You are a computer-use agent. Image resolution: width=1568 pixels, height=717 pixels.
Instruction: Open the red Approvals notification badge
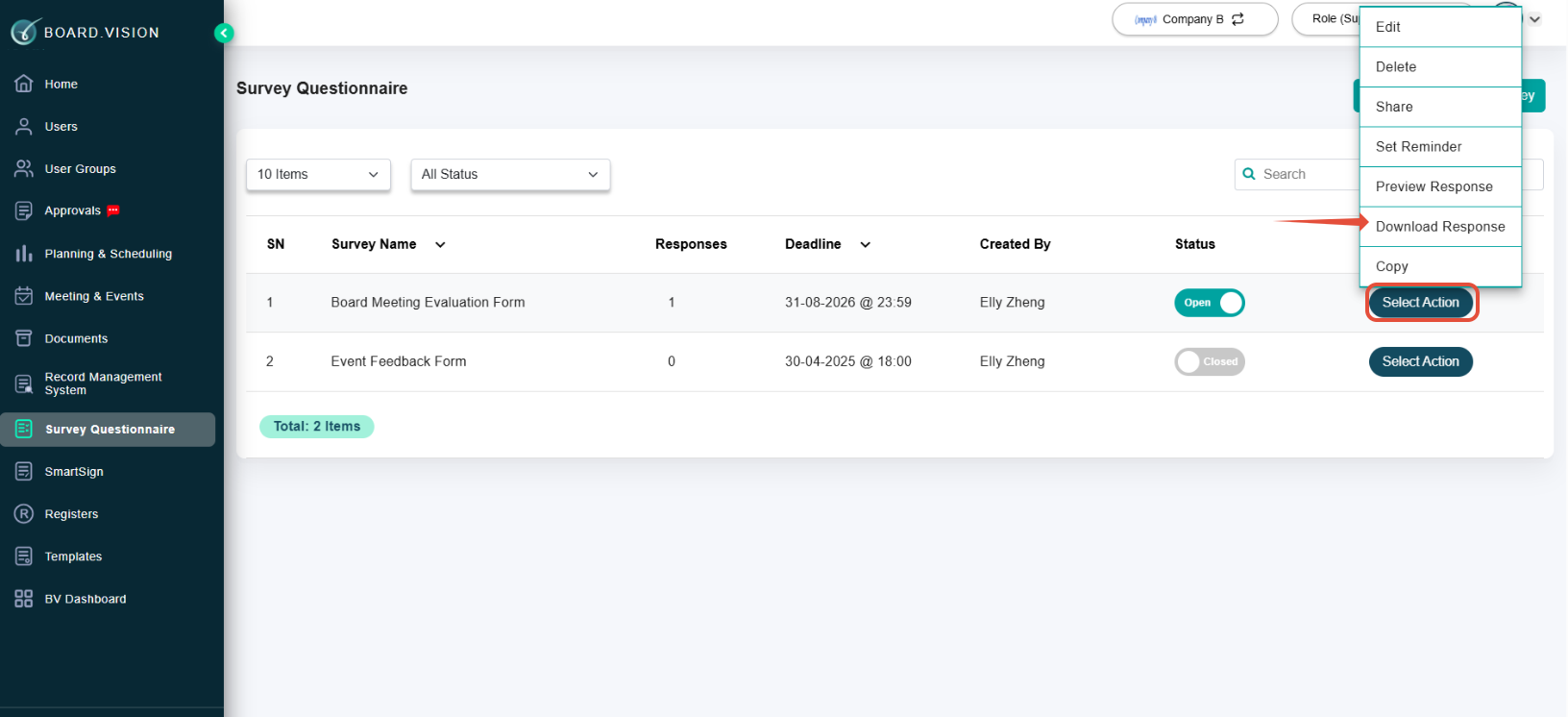[x=113, y=210]
